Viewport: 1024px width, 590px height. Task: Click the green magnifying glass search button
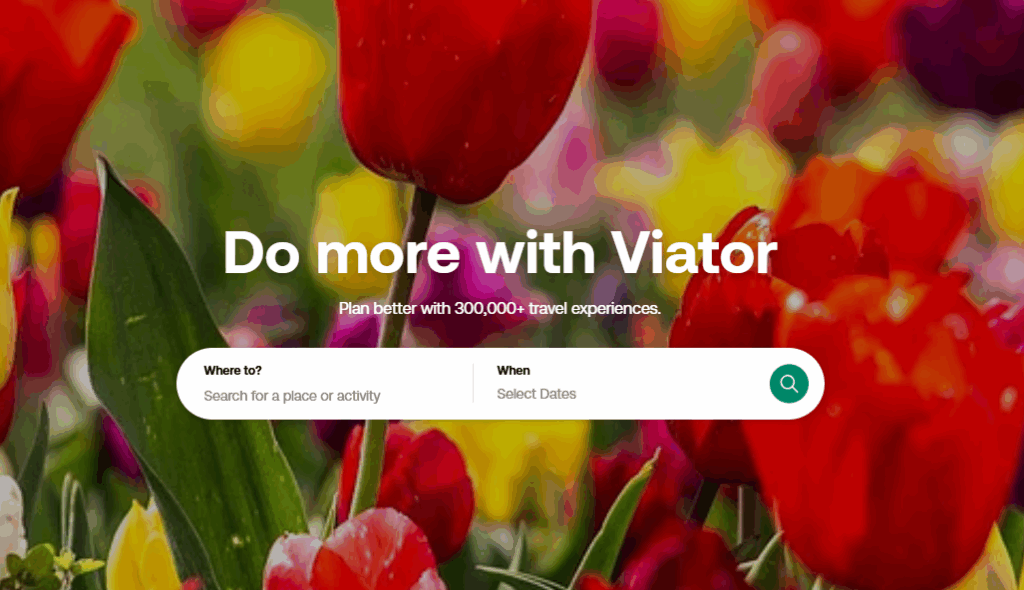click(x=788, y=384)
